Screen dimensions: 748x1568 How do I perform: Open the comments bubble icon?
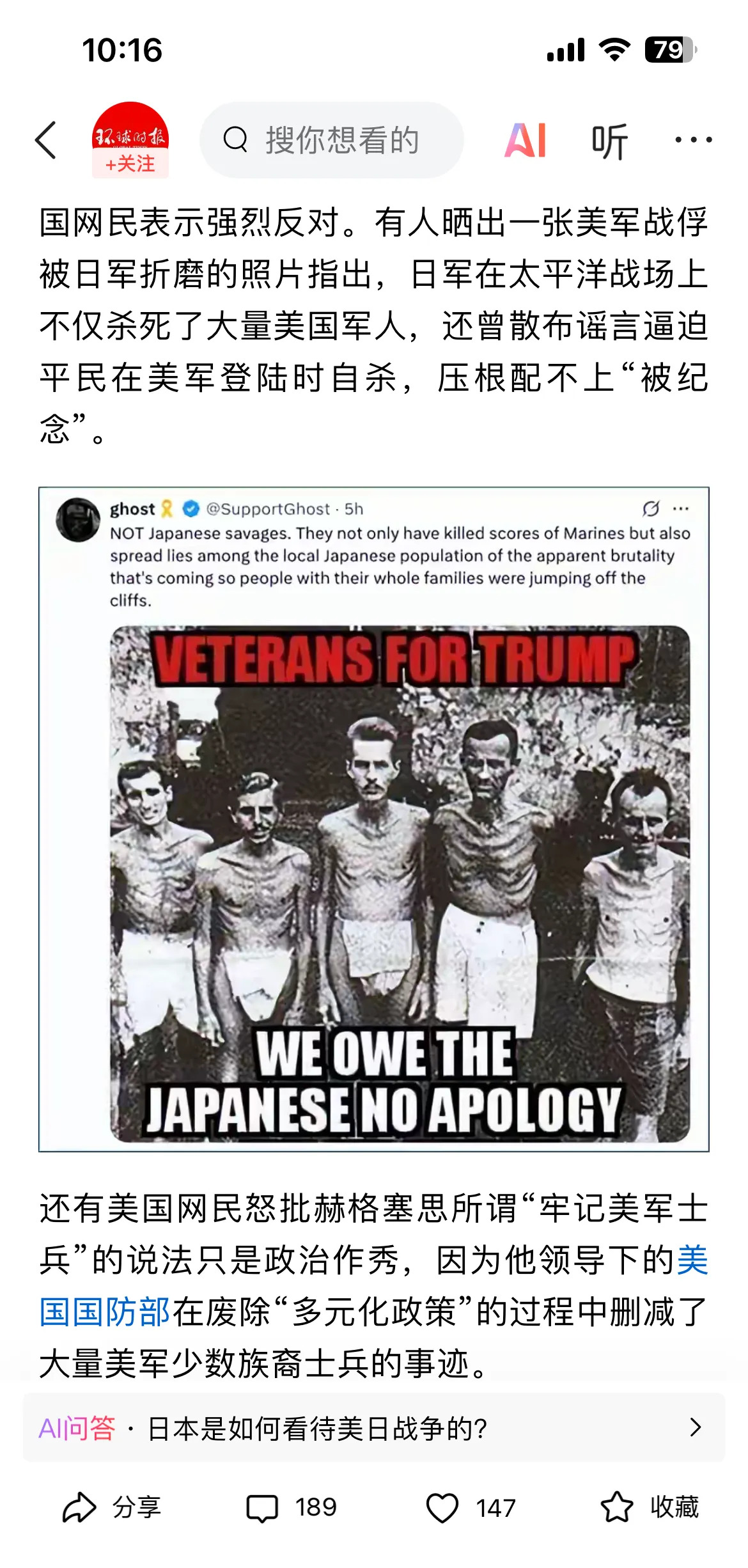pyautogui.click(x=262, y=1508)
